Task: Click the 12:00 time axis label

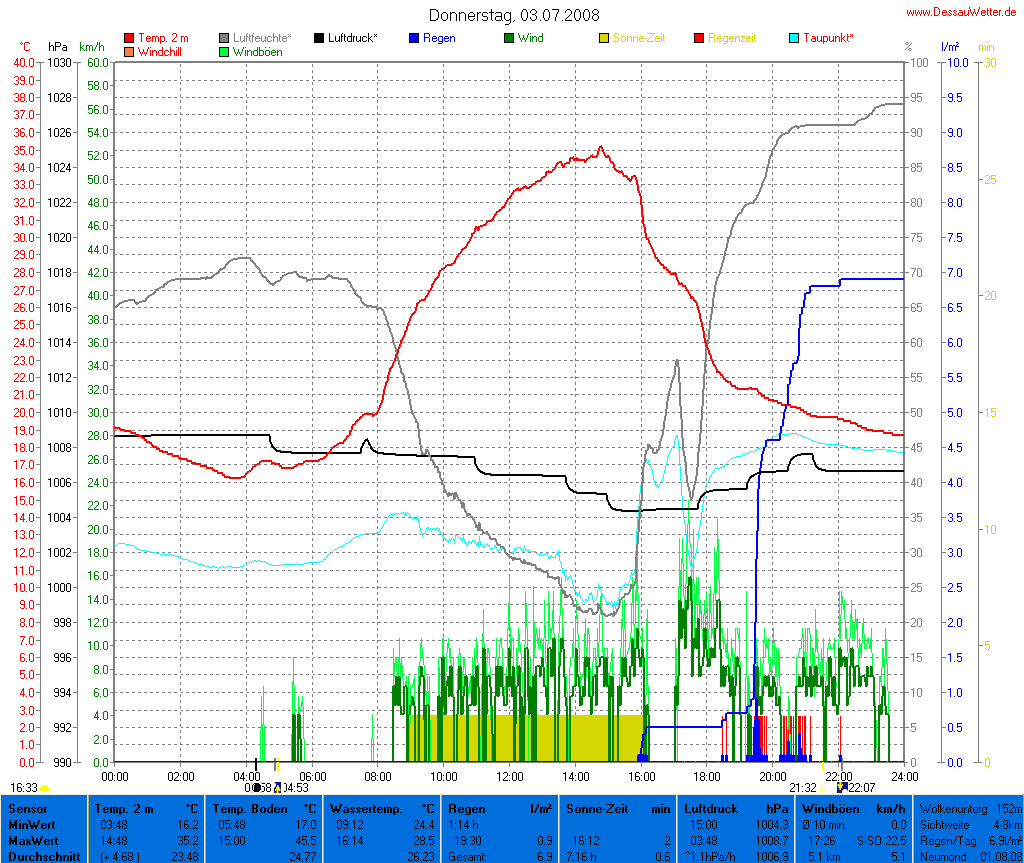Action: coord(510,776)
